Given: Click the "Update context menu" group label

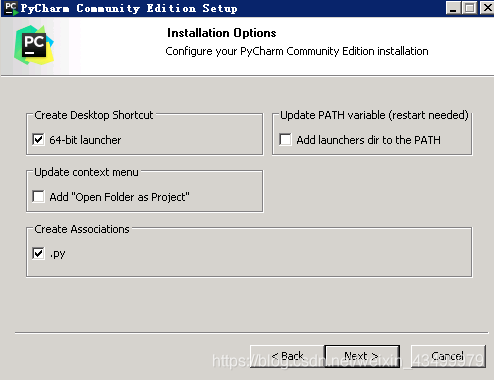Looking at the screenshot, I should tap(86, 172).
